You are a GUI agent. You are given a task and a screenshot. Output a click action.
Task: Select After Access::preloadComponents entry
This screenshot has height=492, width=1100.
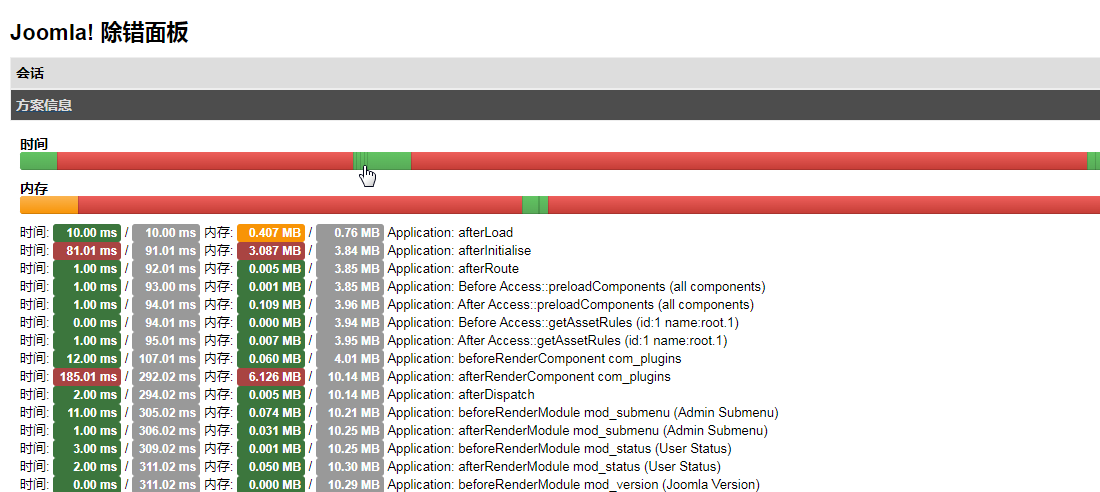[x=570, y=305]
